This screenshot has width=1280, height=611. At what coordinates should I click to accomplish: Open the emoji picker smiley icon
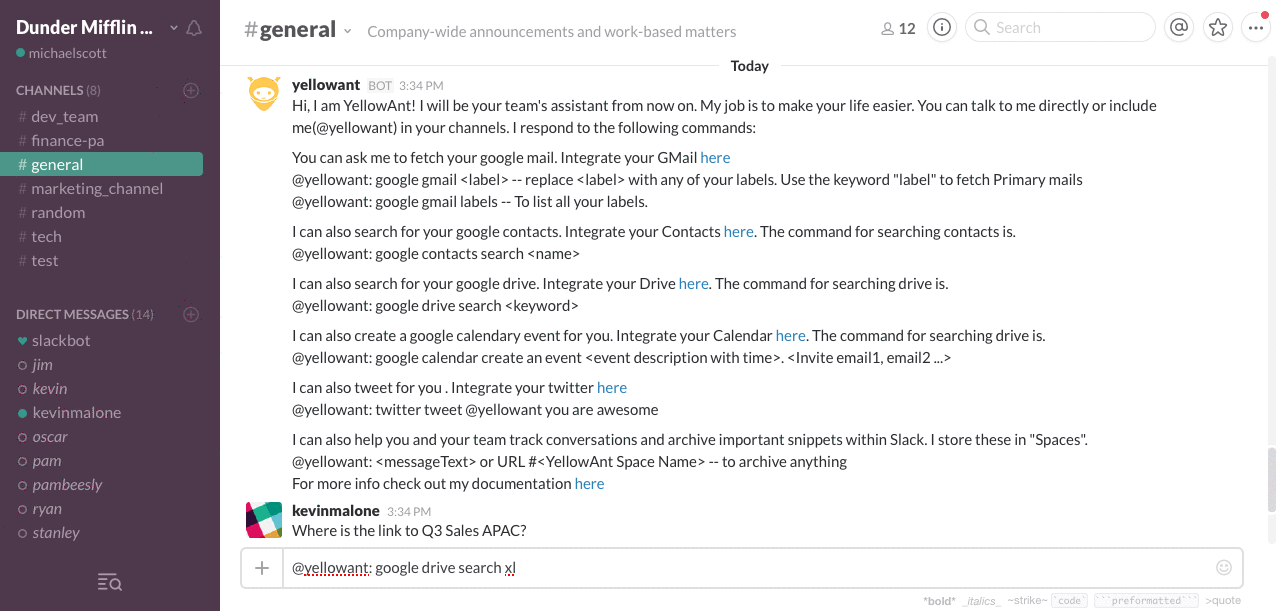(x=1224, y=568)
